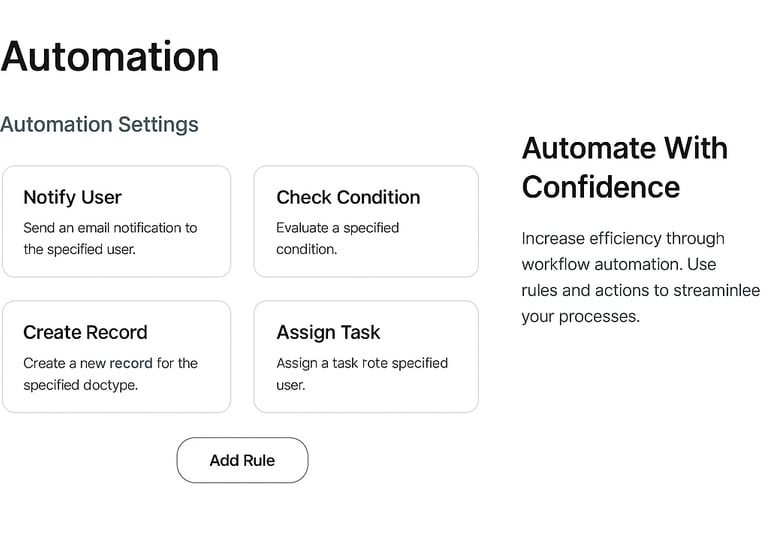768x538 pixels.
Task: Click the 'rules and actions' paragraph line
Action: coord(640,290)
